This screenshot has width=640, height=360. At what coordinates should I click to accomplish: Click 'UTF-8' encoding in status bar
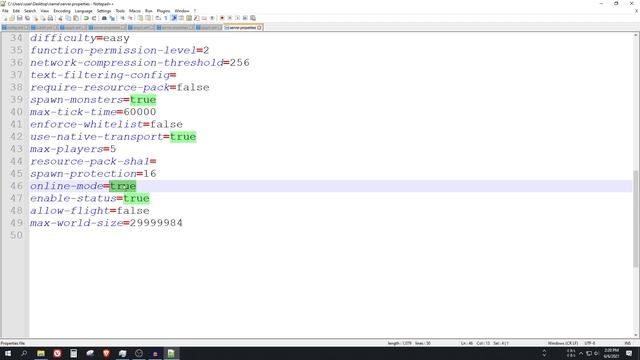[590, 343]
